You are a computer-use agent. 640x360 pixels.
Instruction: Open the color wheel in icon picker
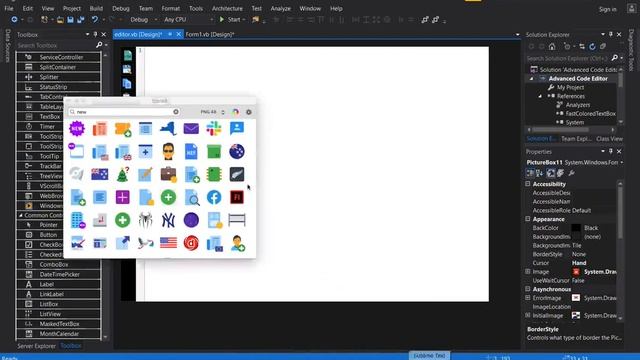point(236,112)
